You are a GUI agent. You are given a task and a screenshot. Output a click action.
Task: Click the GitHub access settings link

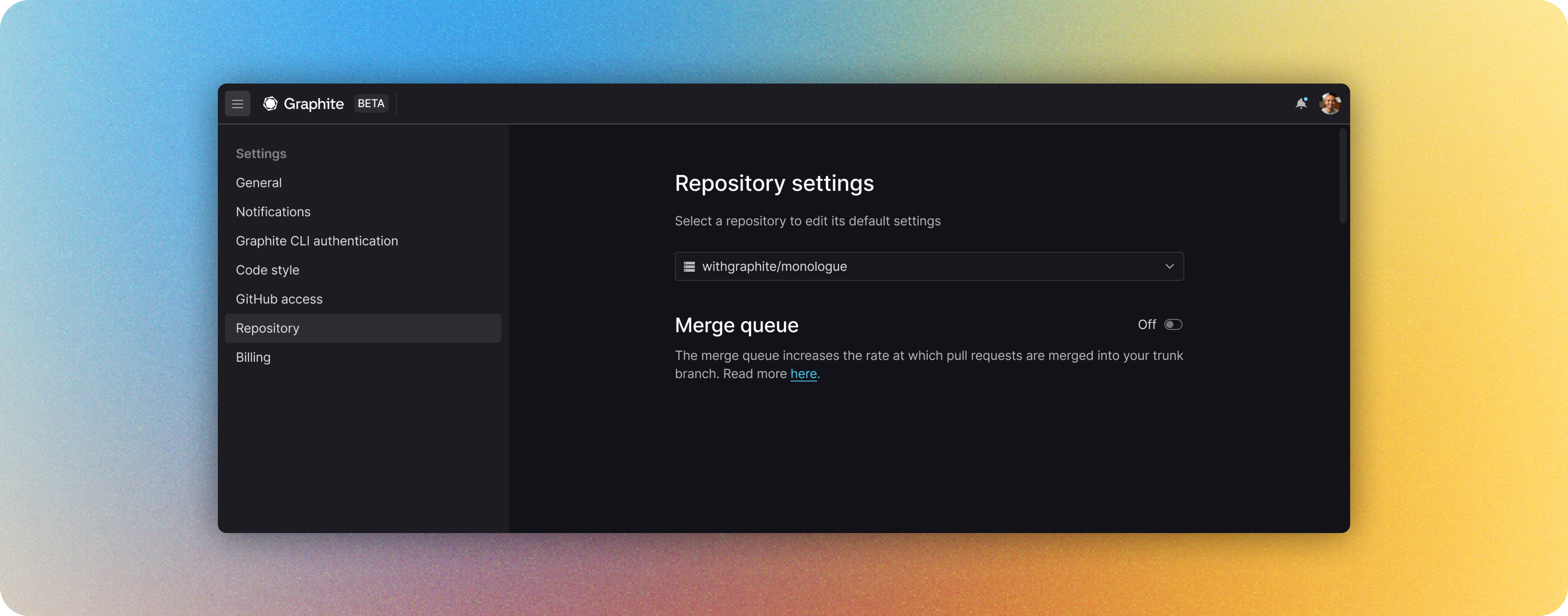pyautogui.click(x=279, y=298)
